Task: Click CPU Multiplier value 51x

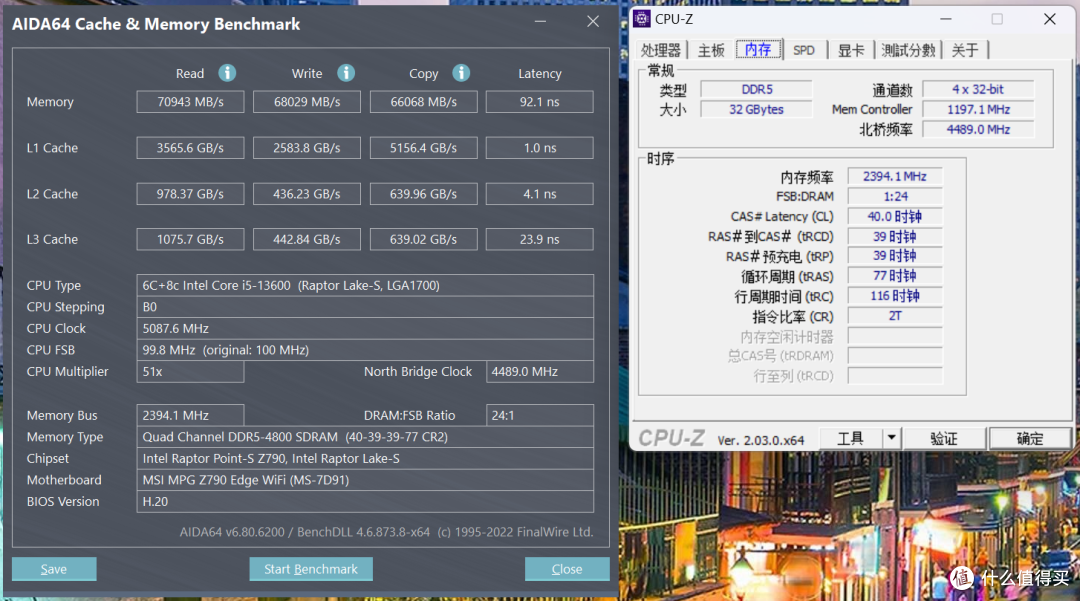Action: click(190, 372)
